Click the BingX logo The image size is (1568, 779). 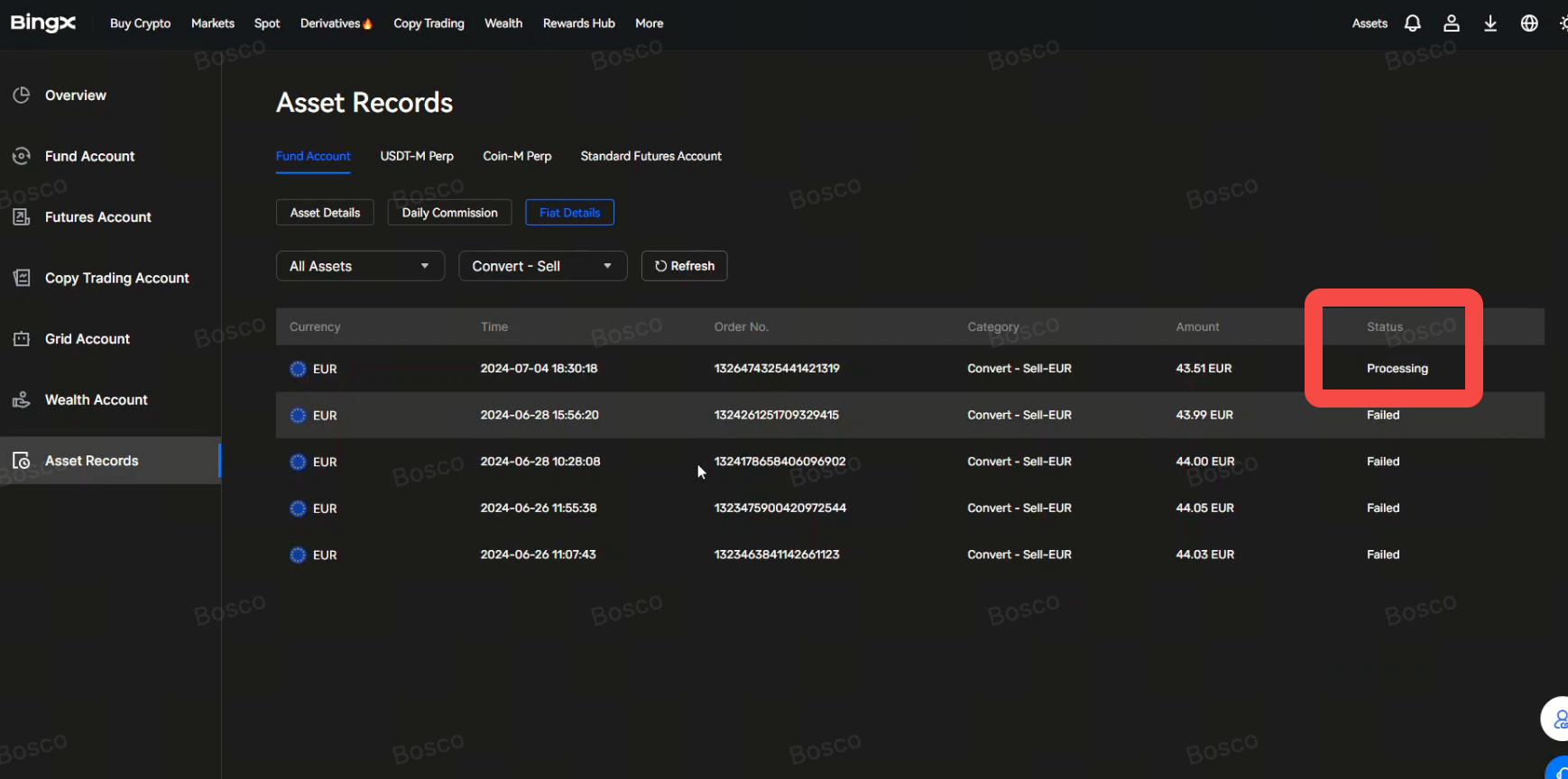[43, 23]
